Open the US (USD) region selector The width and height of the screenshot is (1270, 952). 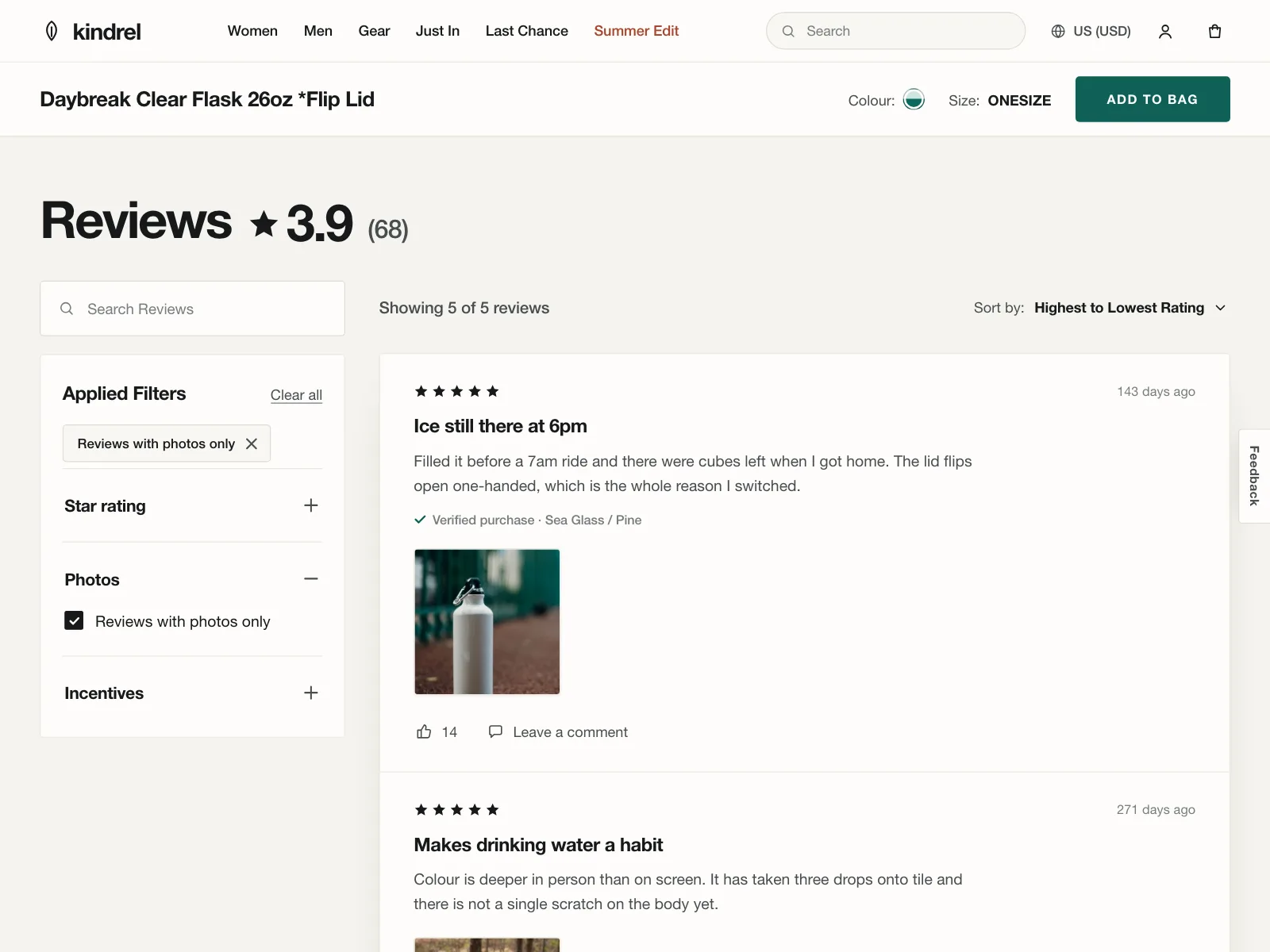(x=1091, y=31)
